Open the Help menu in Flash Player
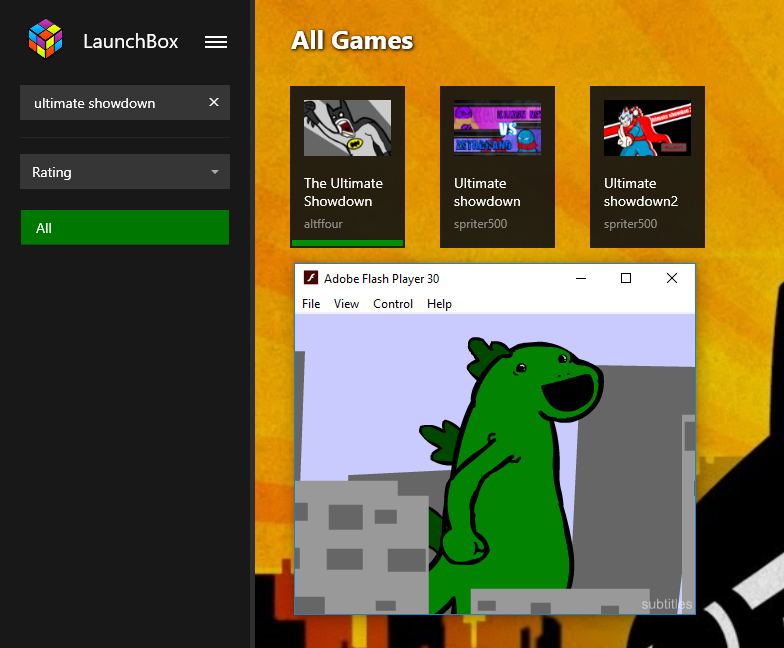The height and width of the screenshot is (648, 784). [x=439, y=304]
